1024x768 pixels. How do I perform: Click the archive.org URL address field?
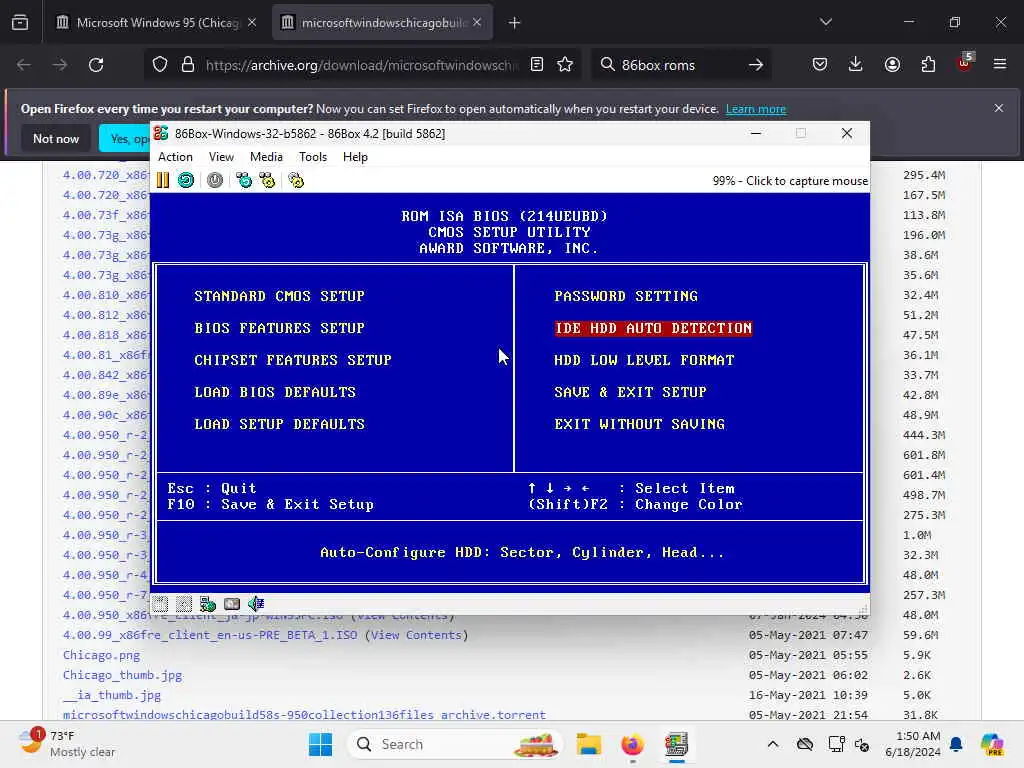pos(362,65)
